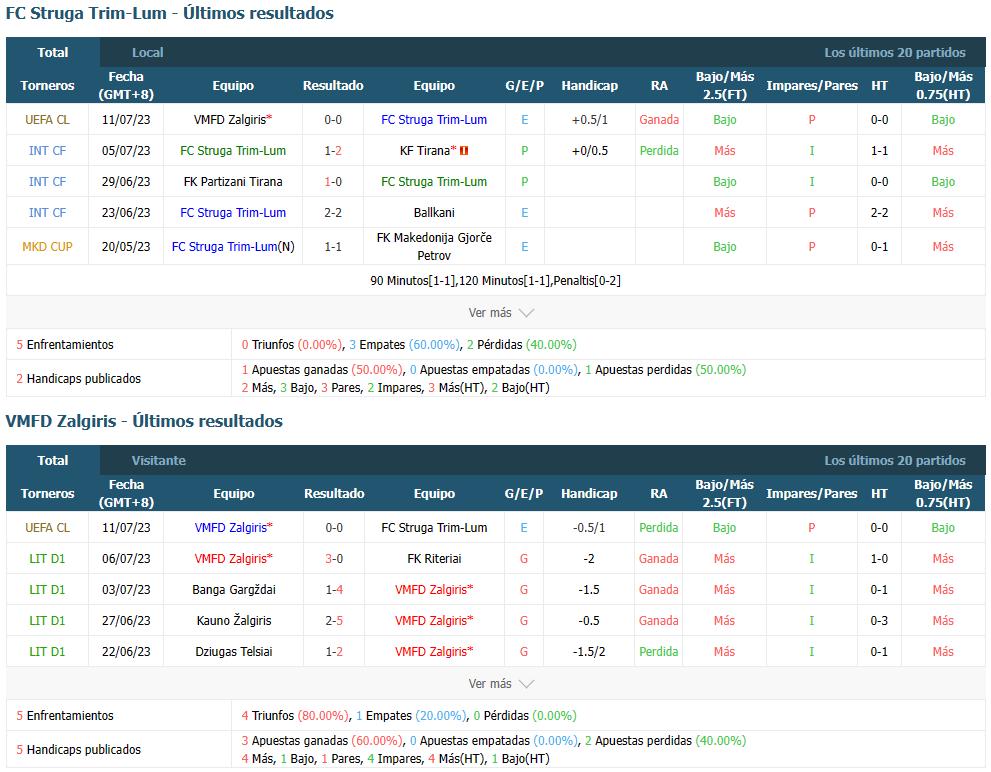The image size is (991, 772).
Task: Click the penalties line "90 Minutos[1-1],120 Minutos[1-1]"
Action: (x=496, y=280)
